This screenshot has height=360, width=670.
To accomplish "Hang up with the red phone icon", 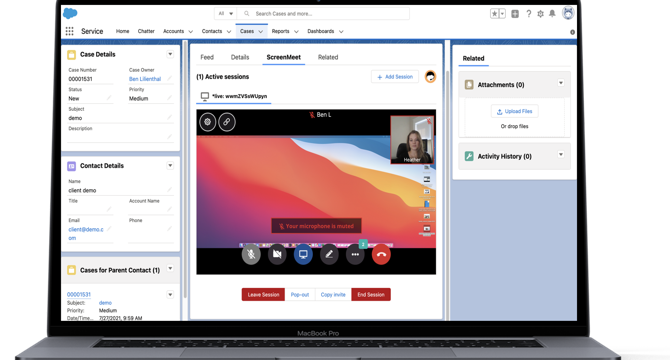I will pos(381,255).
